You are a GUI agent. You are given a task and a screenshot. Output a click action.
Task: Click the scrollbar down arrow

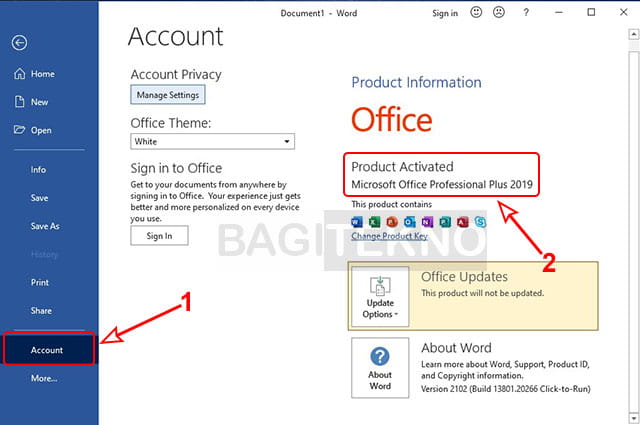point(633,418)
